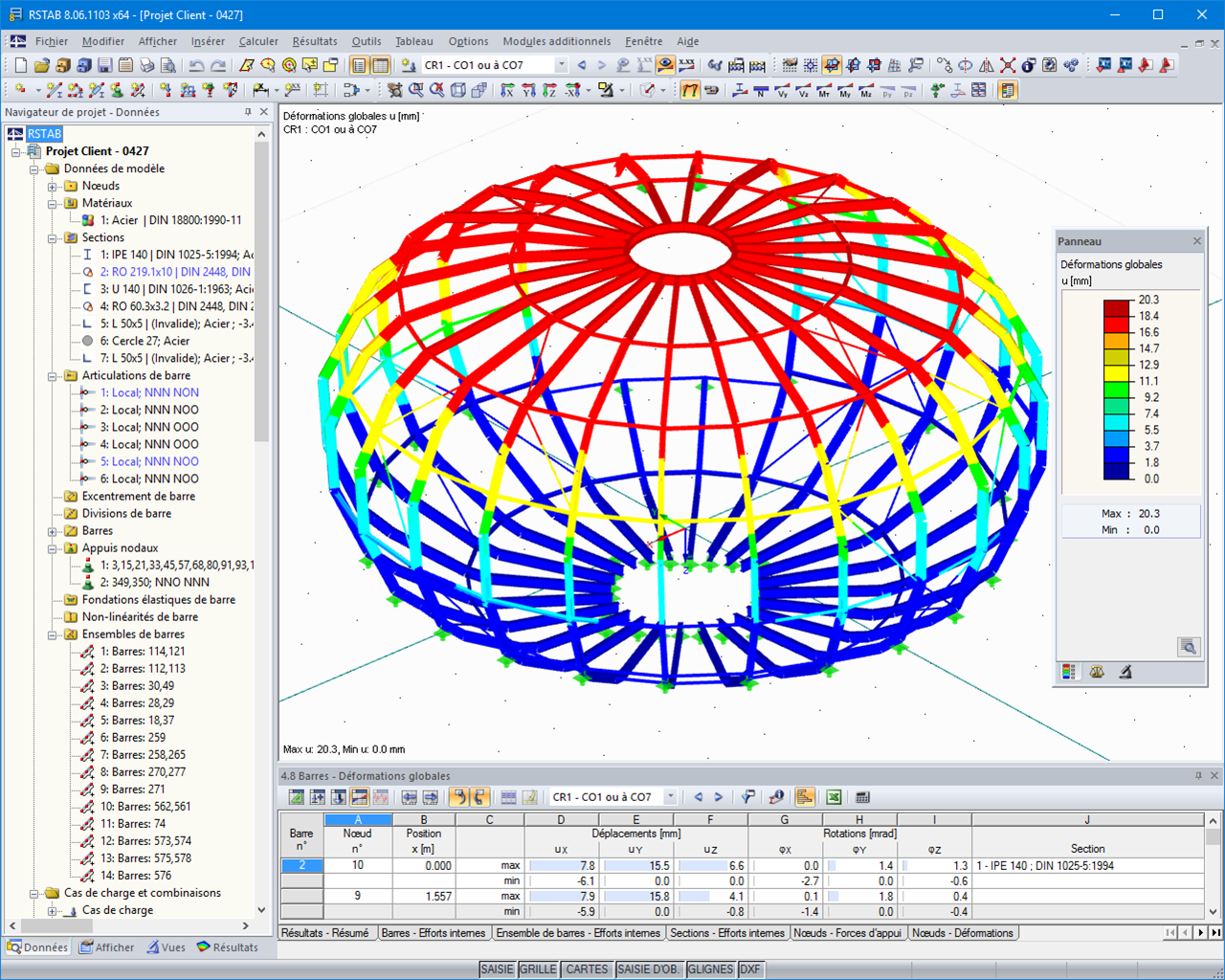
Task: Expand the Barres tree node
Action: click(x=53, y=530)
